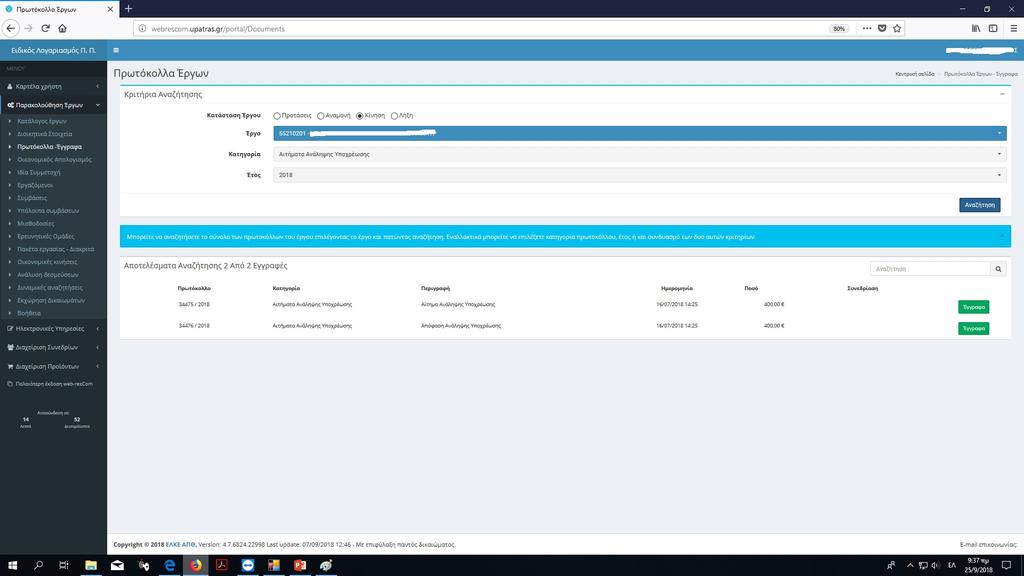Viewport: 1024px width, 576px height.
Task: Open the Mail app on the taskbar
Action: point(117,565)
